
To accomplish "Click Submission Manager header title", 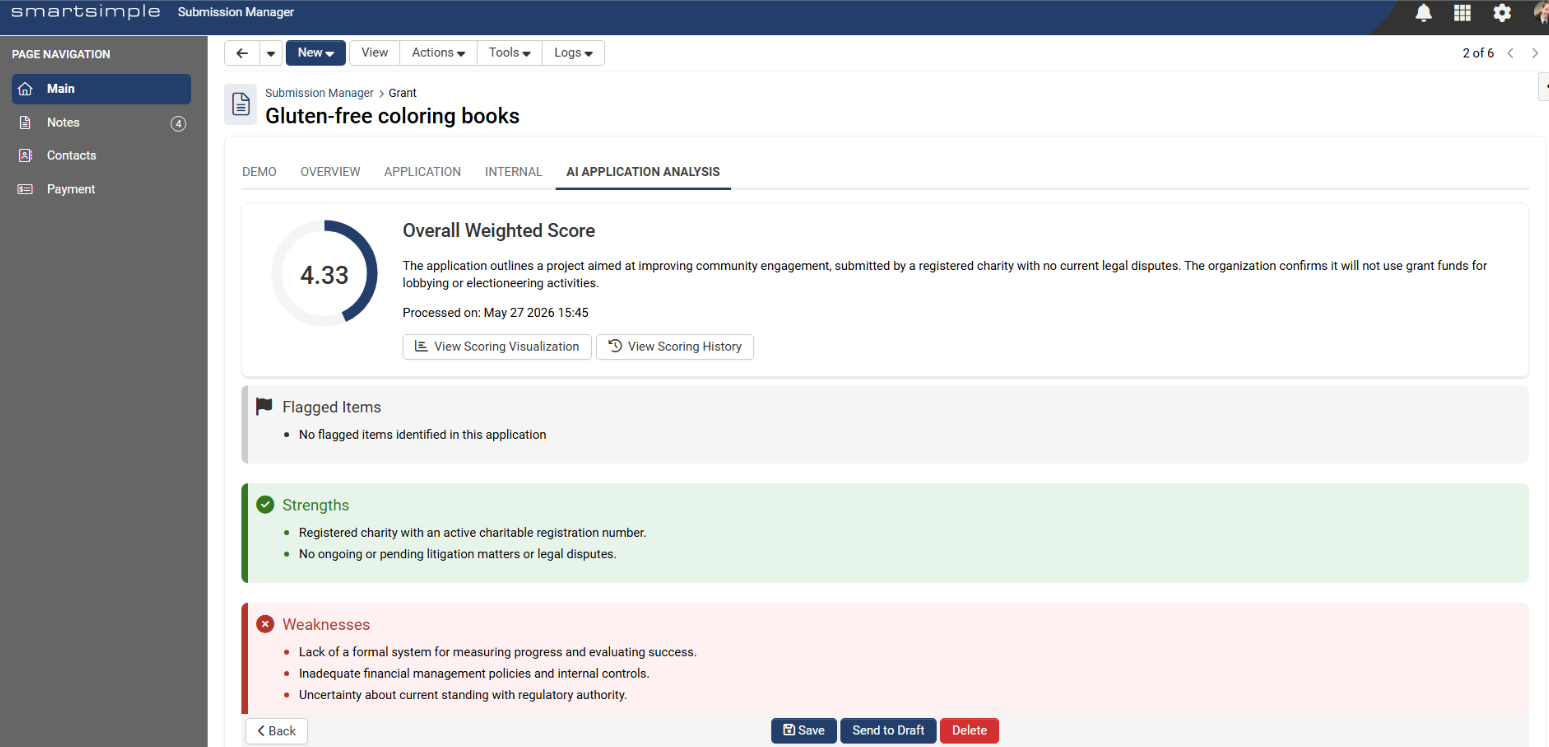I will (236, 12).
